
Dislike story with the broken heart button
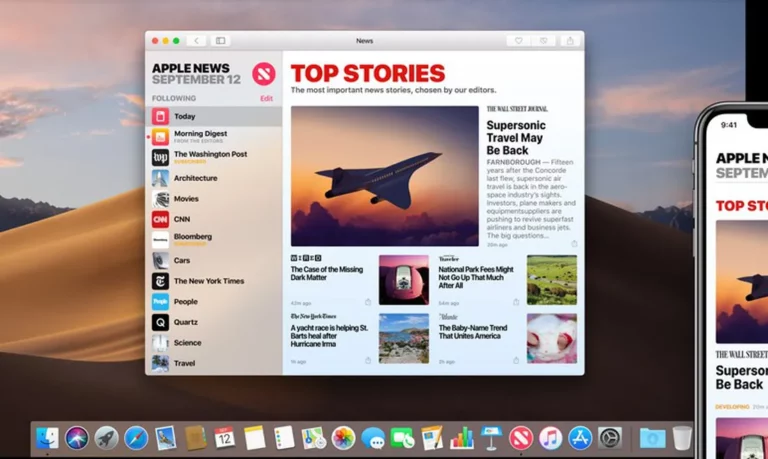click(543, 41)
